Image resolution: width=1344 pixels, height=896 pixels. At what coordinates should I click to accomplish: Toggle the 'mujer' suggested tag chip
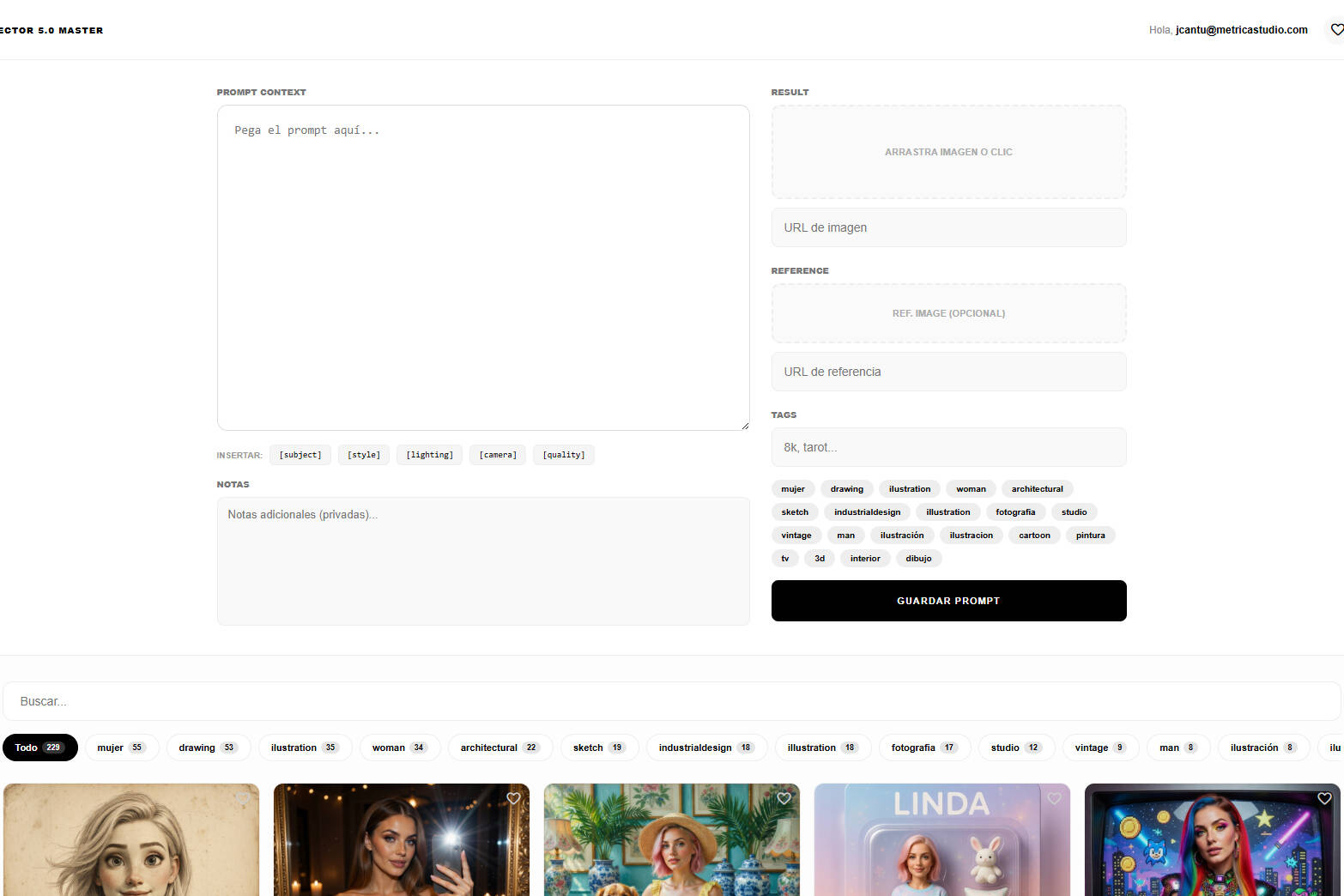792,489
